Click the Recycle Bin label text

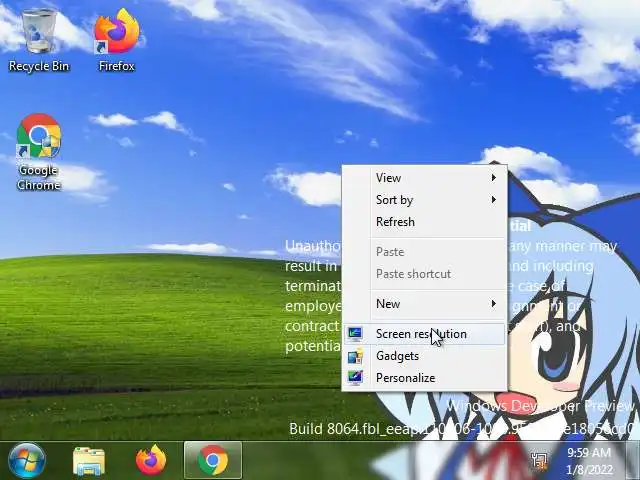click(x=39, y=66)
